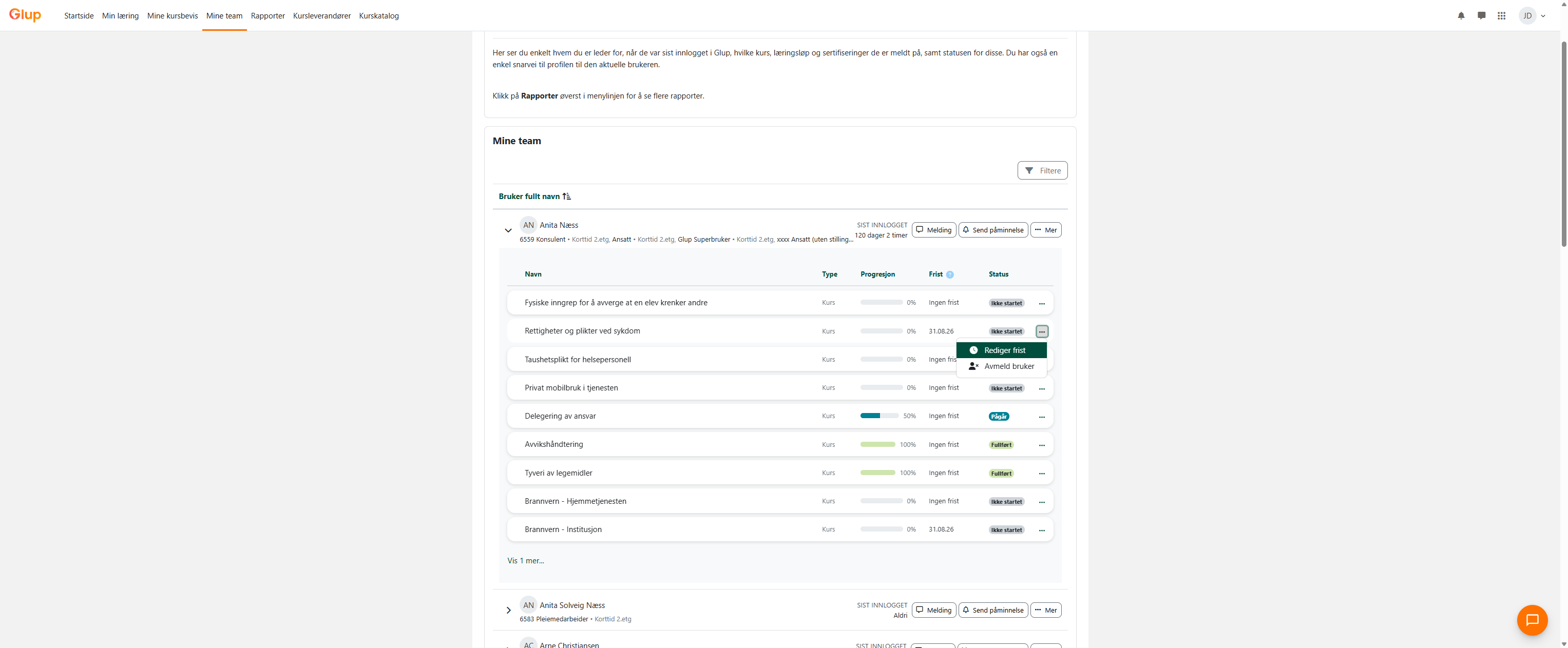Click the page vertical scrollbar thumb
The height and width of the screenshot is (648, 1568).
(x=1564, y=143)
